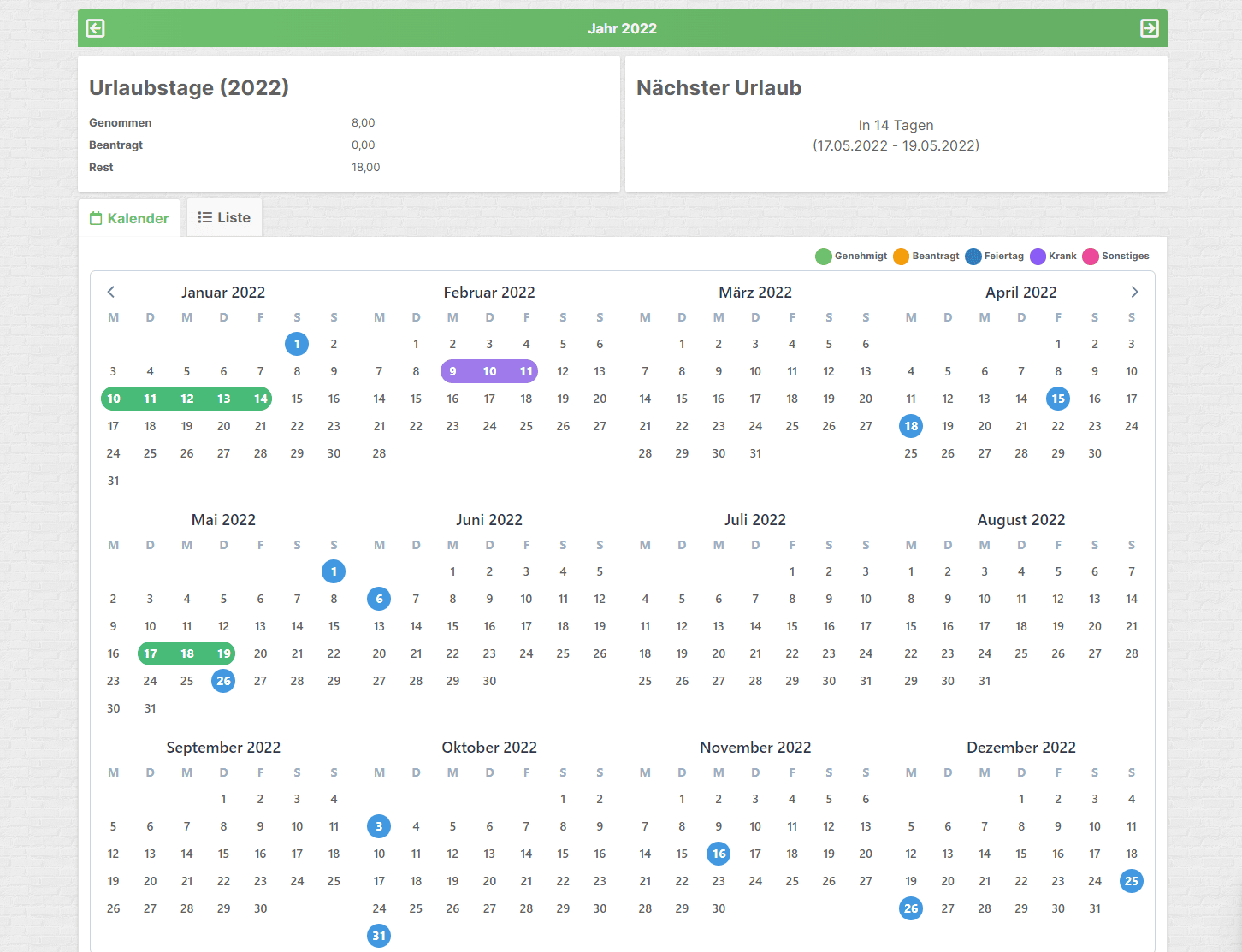1242x952 pixels.
Task: Select holiday November 16
Action: tap(719, 854)
